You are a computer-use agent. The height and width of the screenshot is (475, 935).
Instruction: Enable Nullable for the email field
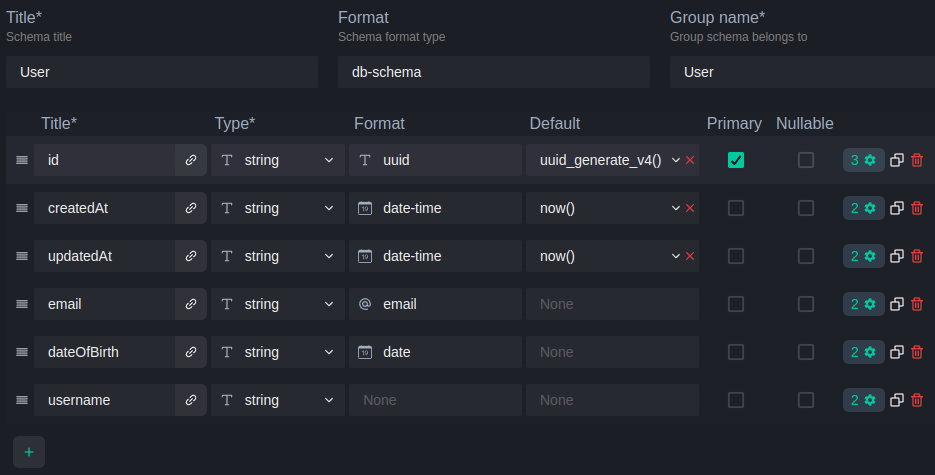coord(806,304)
